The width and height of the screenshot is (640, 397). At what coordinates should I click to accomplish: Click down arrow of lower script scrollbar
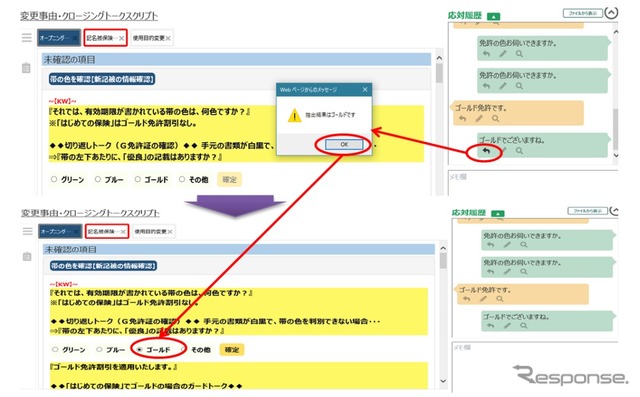pos(443,381)
